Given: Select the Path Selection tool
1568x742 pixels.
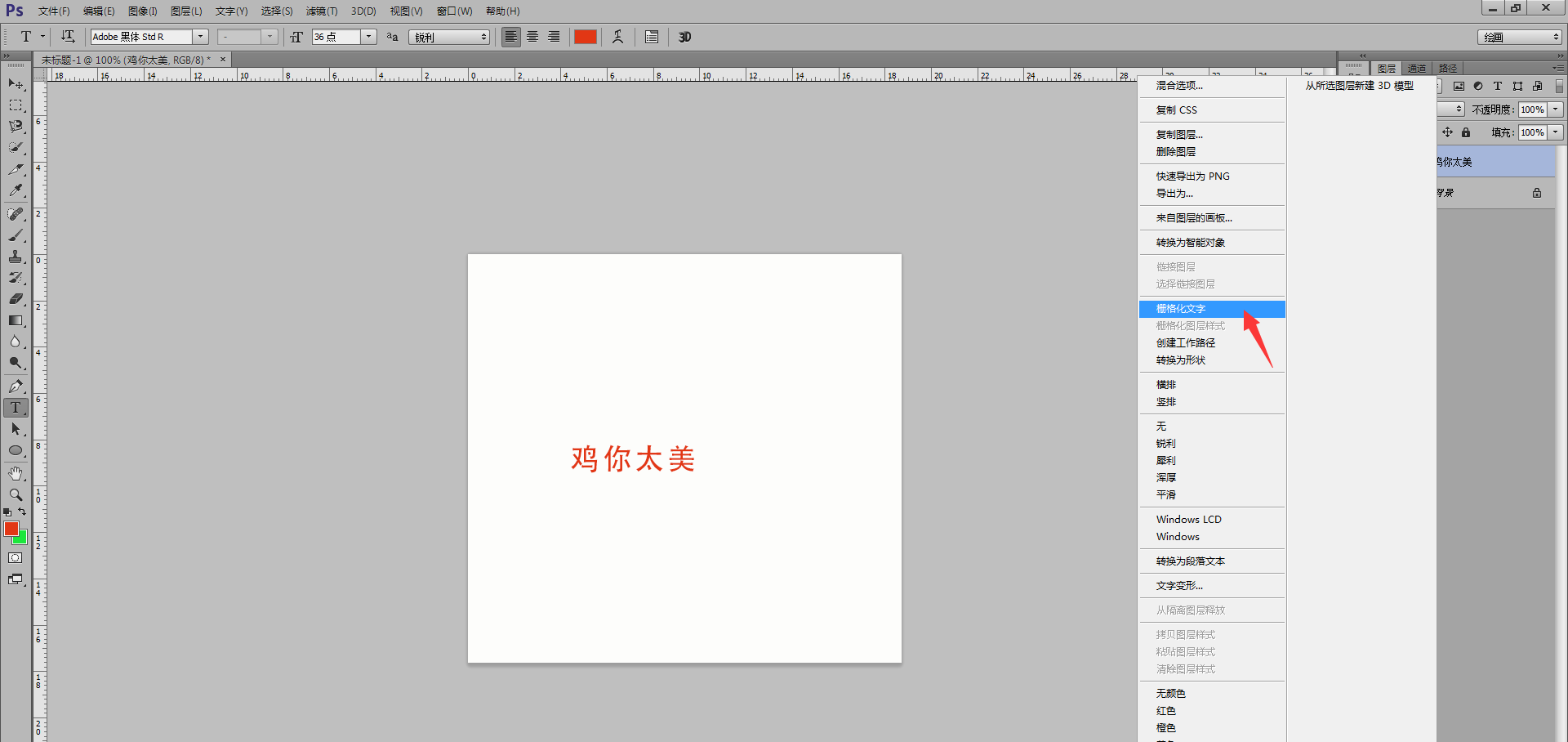Looking at the screenshot, I should pyautogui.click(x=16, y=429).
